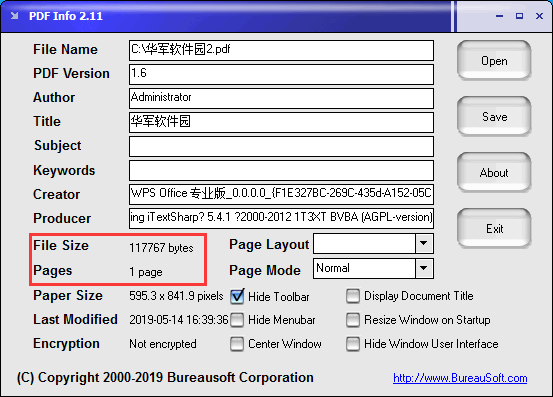Open a PDF file with Open button
This screenshot has height=397, width=553.
[x=494, y=60]
